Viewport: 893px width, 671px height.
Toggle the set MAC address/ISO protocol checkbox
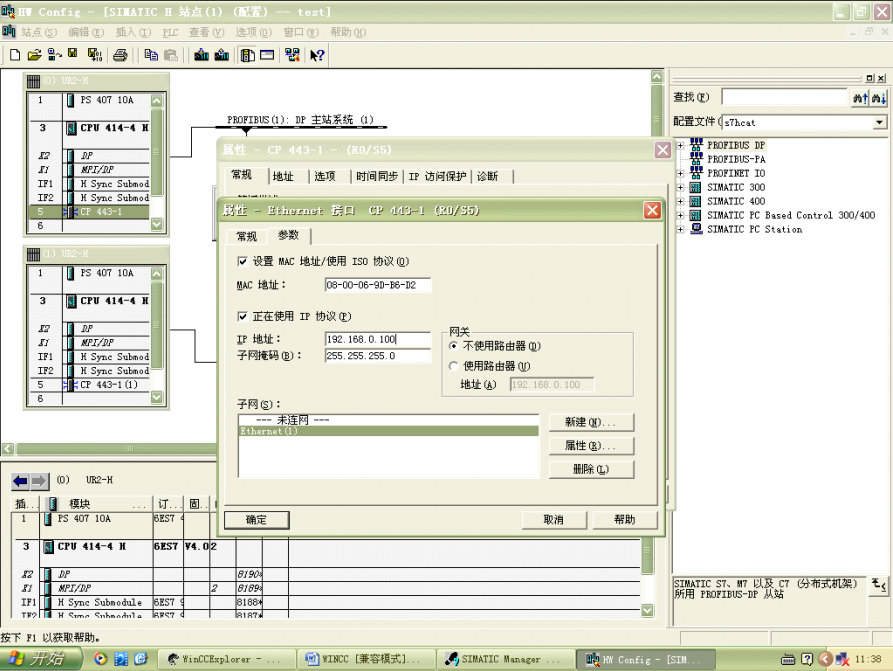[x=242, y=262]
